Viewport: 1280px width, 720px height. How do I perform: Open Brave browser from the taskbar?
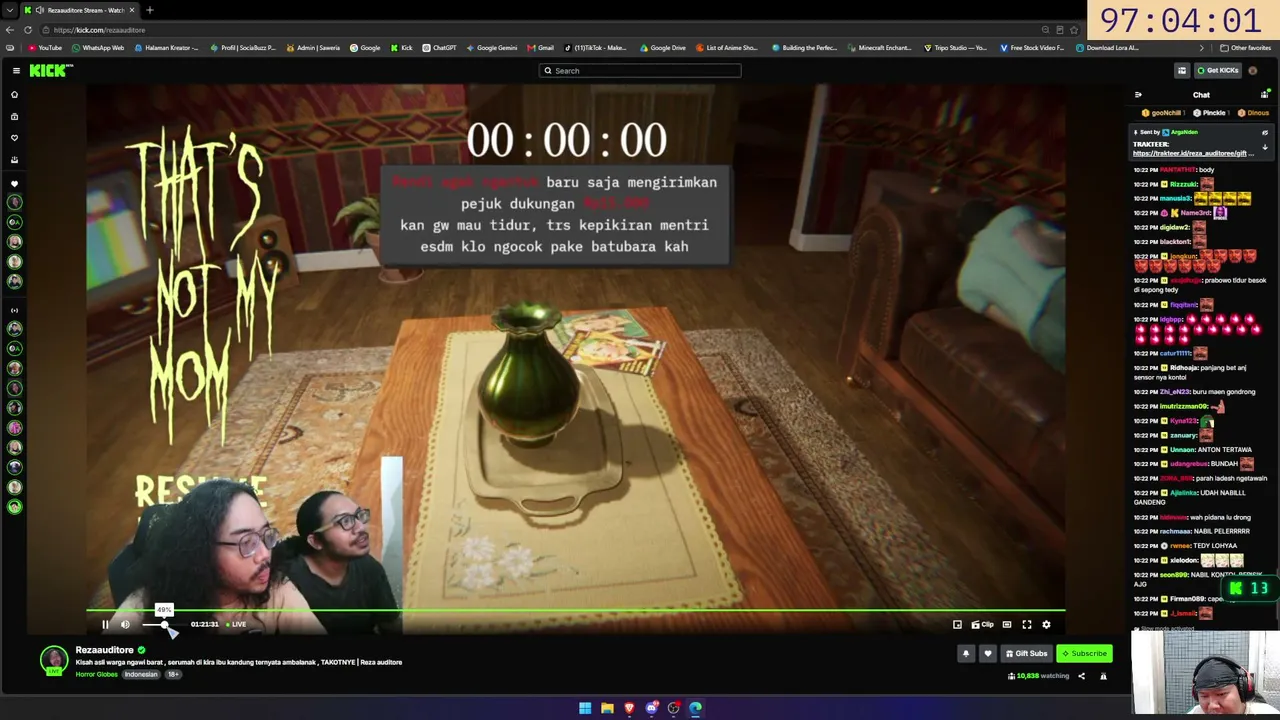click(x=629, y=708)
